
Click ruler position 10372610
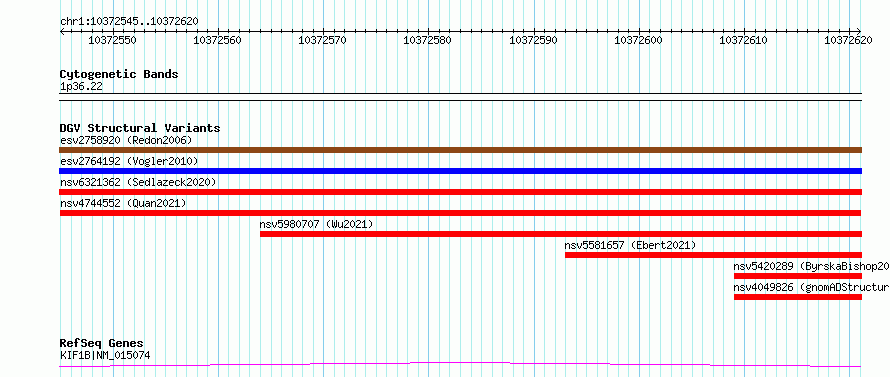pyautogui.click(x=744, y=40)
